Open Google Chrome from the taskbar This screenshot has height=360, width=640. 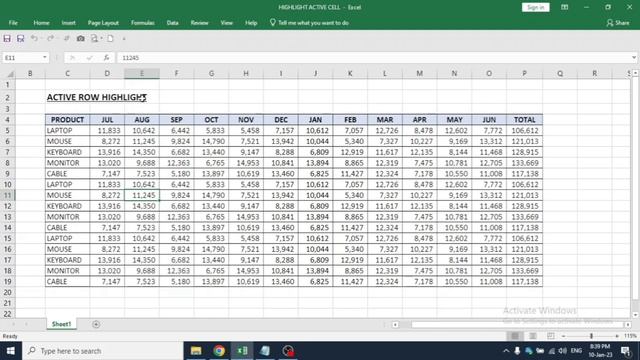(219, 351)
